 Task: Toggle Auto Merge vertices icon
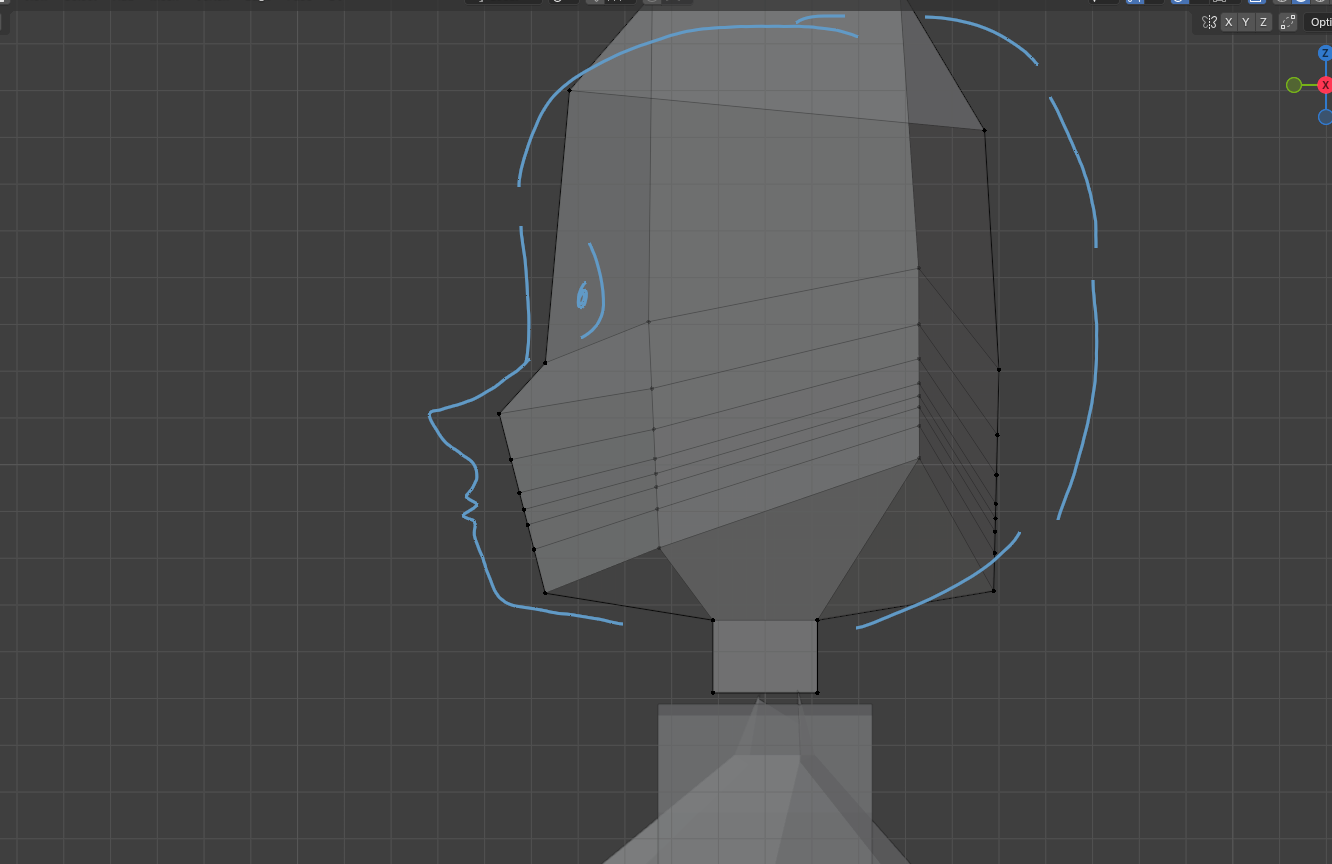point(1288,22)
